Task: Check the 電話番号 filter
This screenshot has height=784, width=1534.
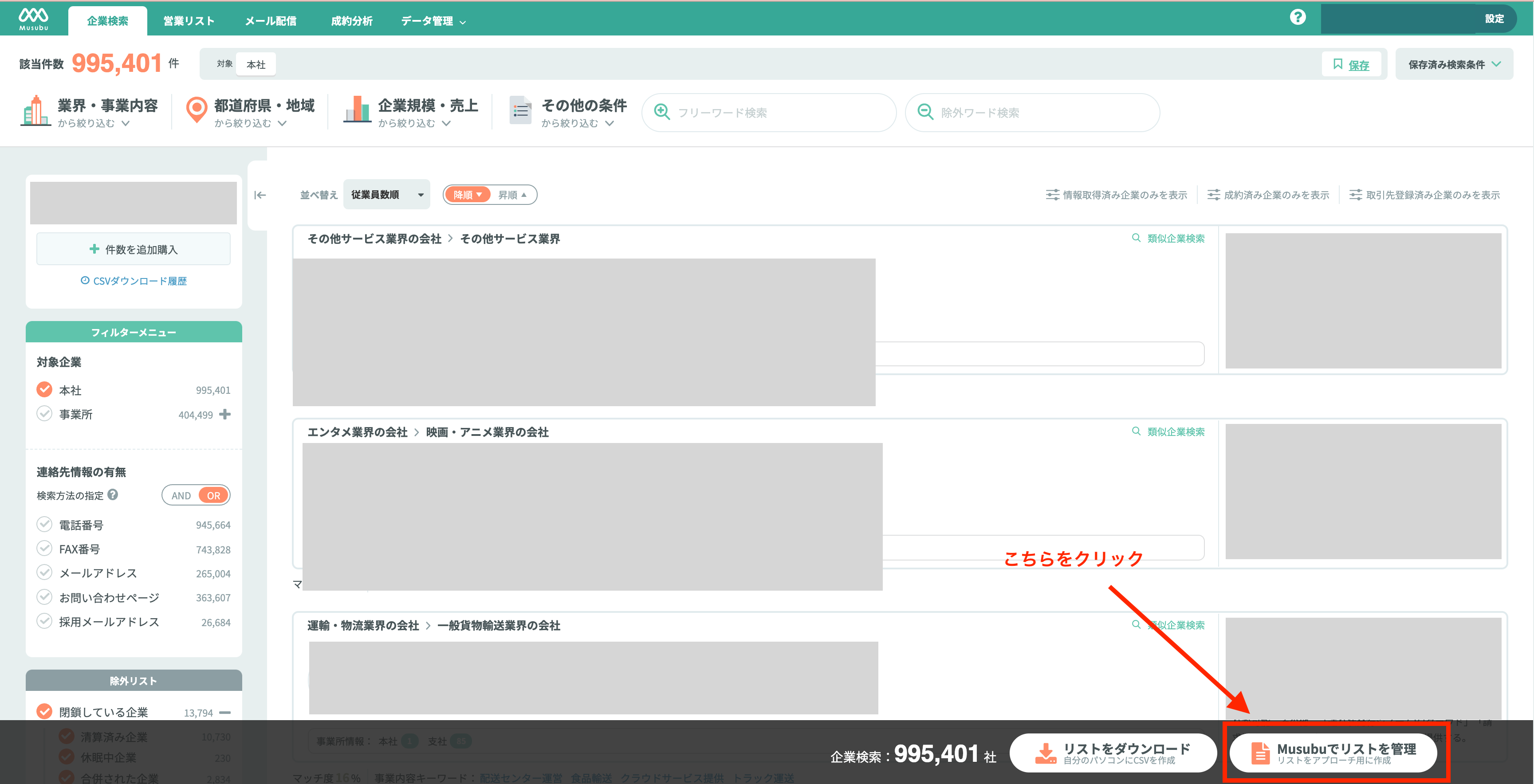Action: [45, 525]
